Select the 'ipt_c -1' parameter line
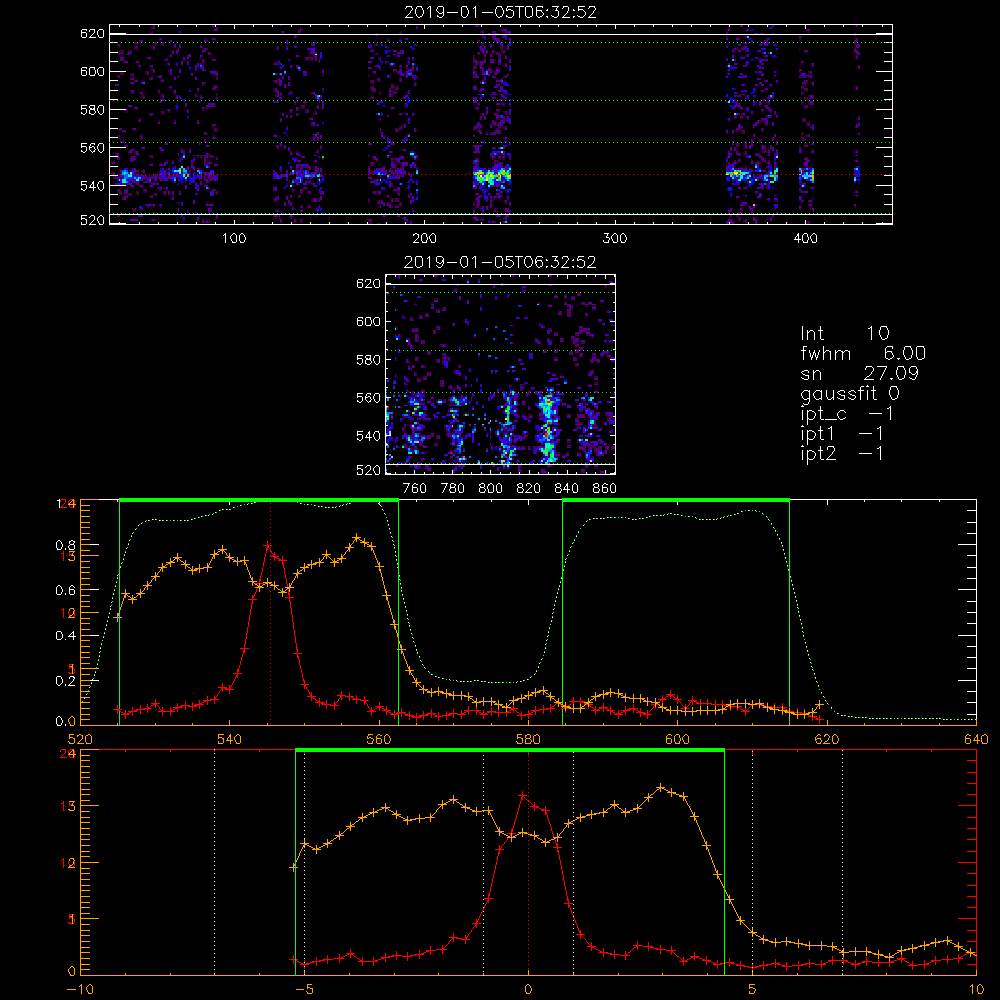This screenshot has width=1000, height=1000. [x=847, y=414]
